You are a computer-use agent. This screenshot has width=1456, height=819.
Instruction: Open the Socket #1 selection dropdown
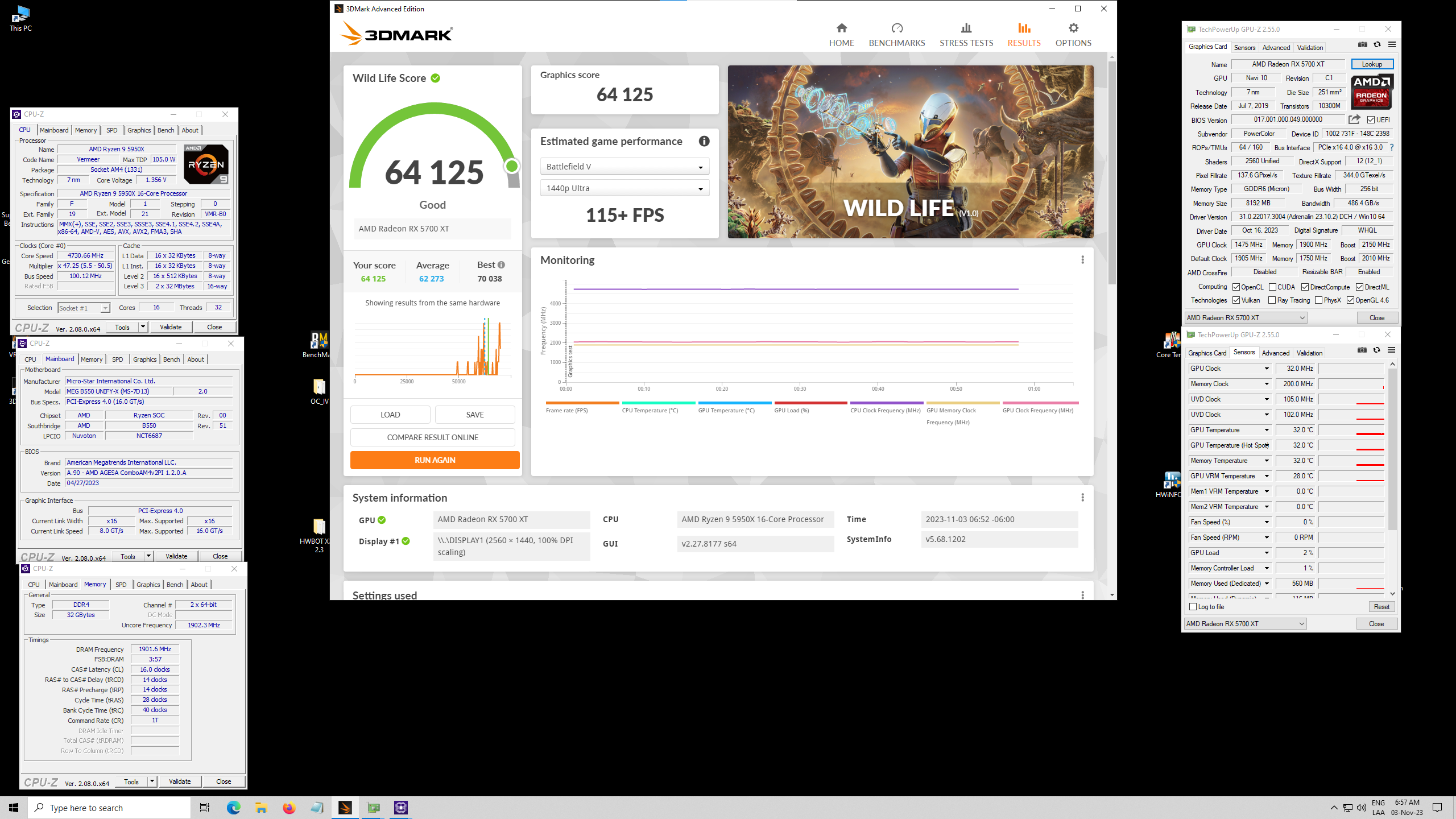click(x=84, y=308)
